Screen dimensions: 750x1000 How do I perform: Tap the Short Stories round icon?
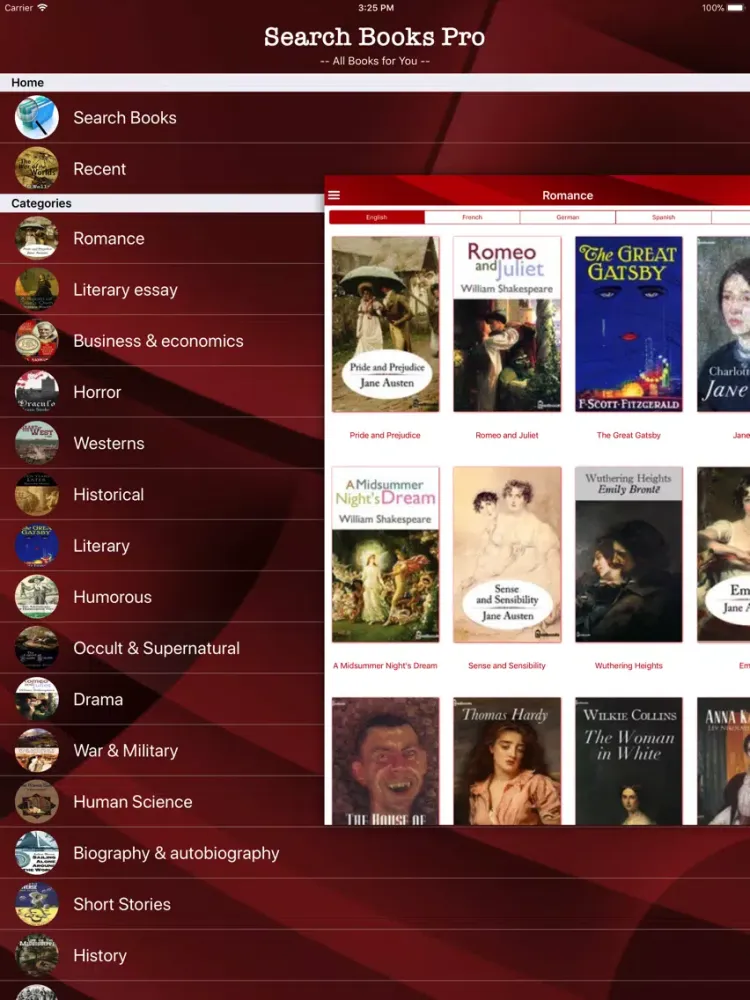37,904
